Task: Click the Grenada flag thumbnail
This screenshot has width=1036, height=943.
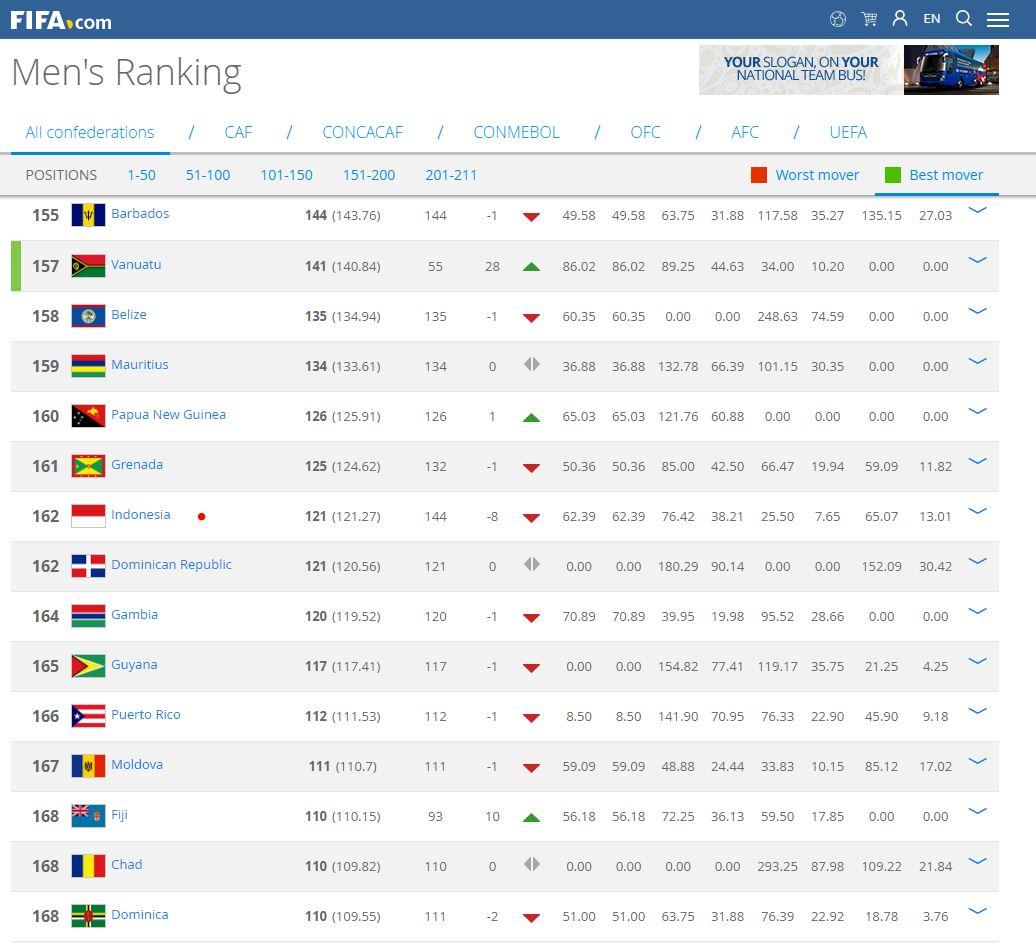Action: click(86, 465)
